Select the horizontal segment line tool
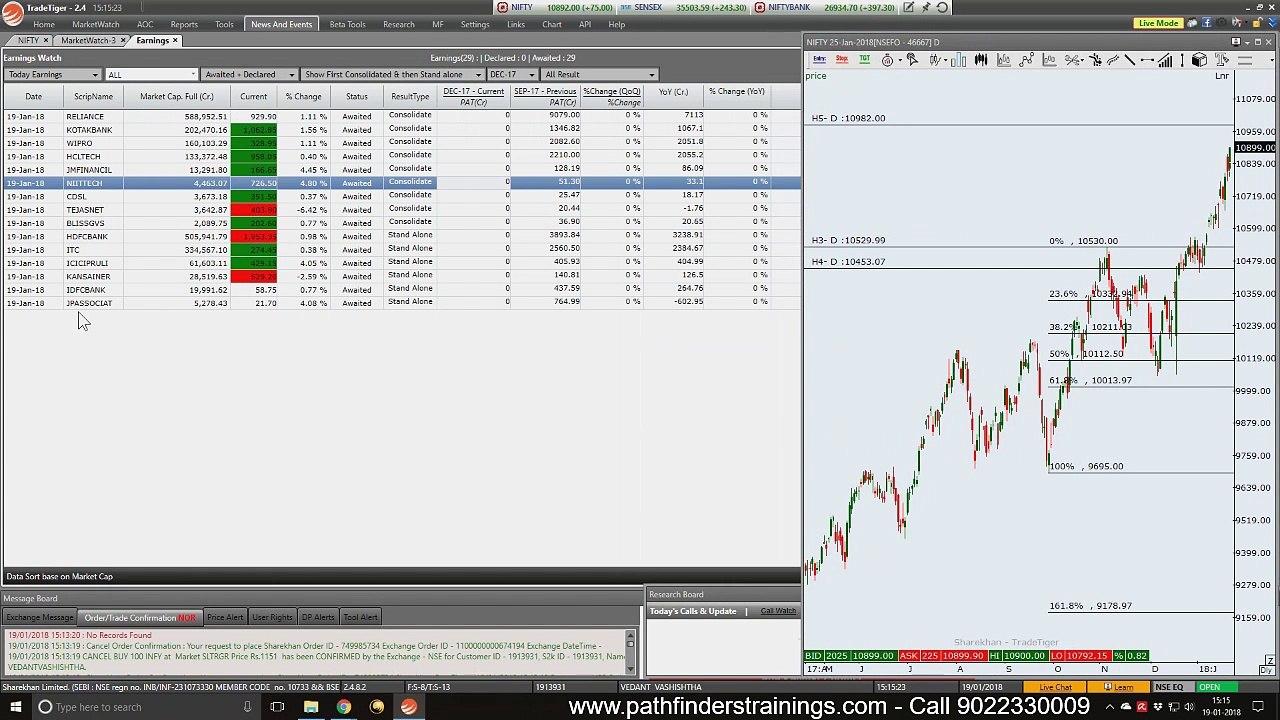 [x=1147, y=60]
